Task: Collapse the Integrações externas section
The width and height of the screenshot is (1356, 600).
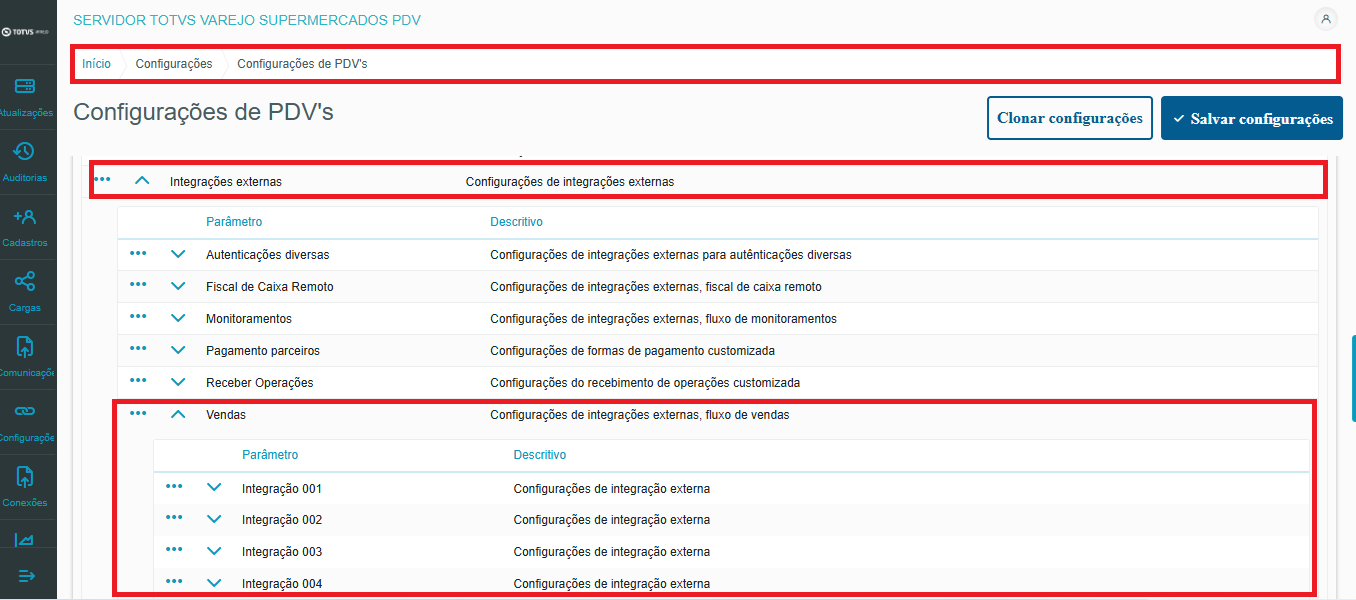Action: point(142,181)
